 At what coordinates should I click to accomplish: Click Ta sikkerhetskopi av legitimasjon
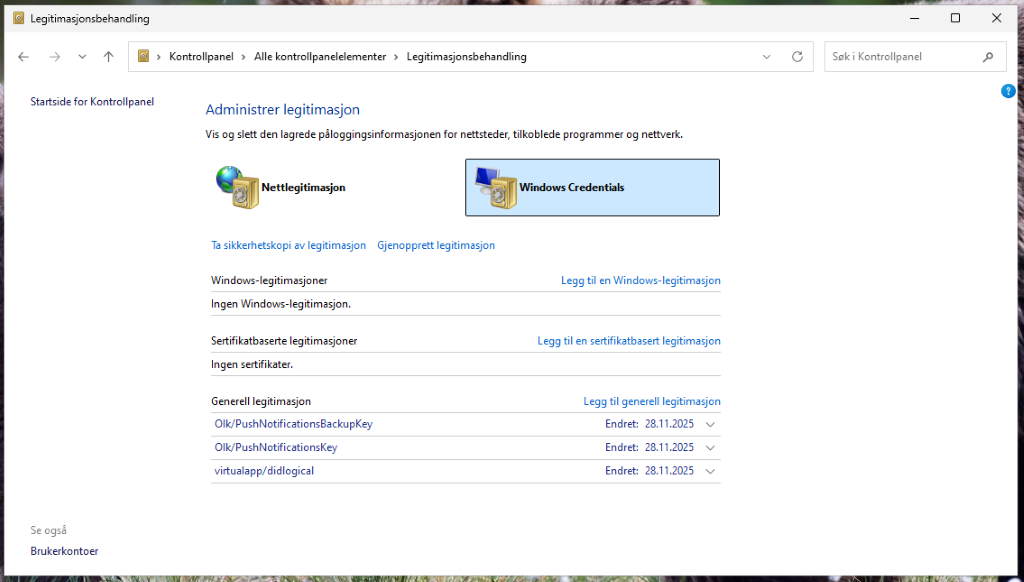(x=289, y=246)
